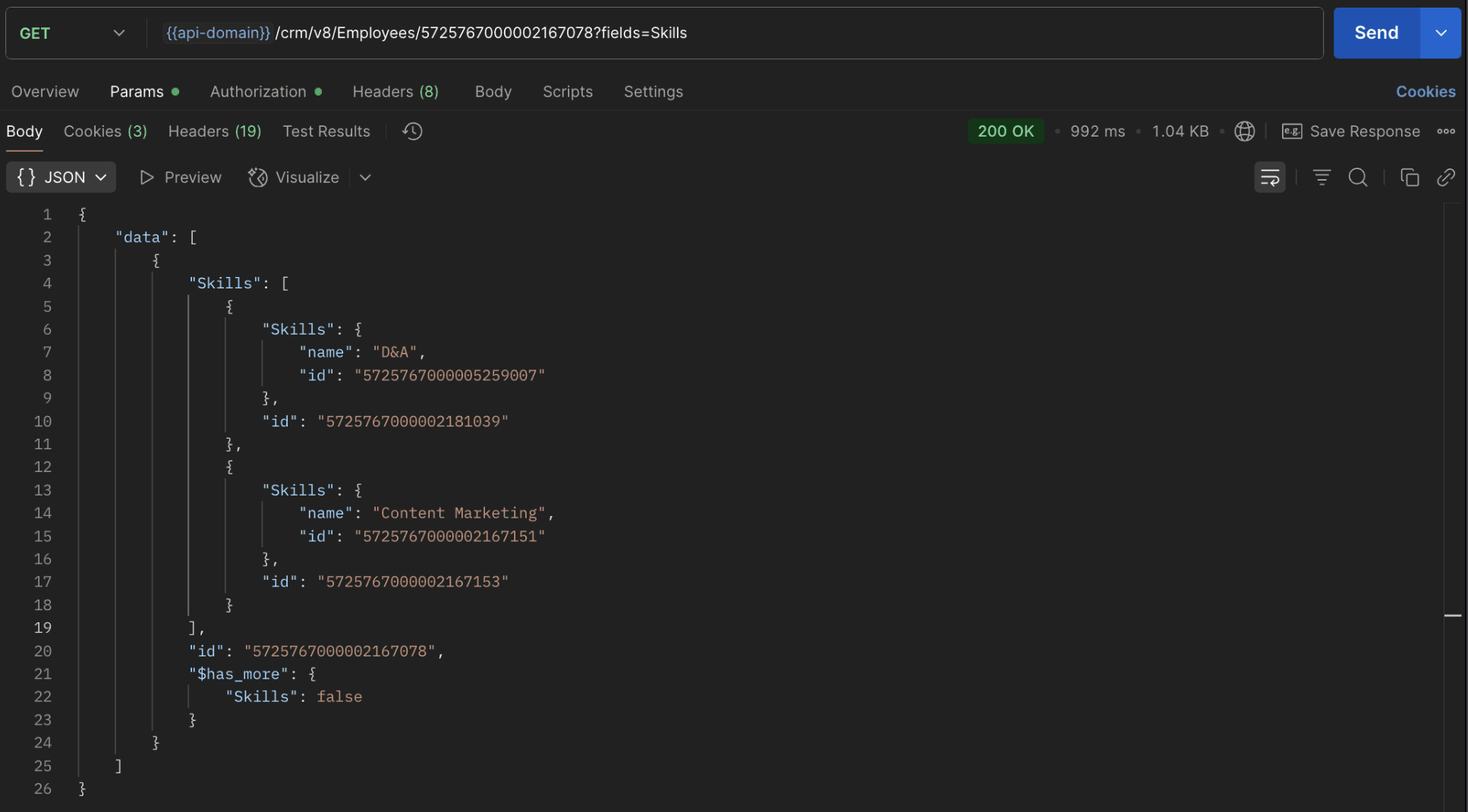This screenshot has height=812, width=1468.
Task: Click the request URL input field
Action: click(x=735, y=33)
